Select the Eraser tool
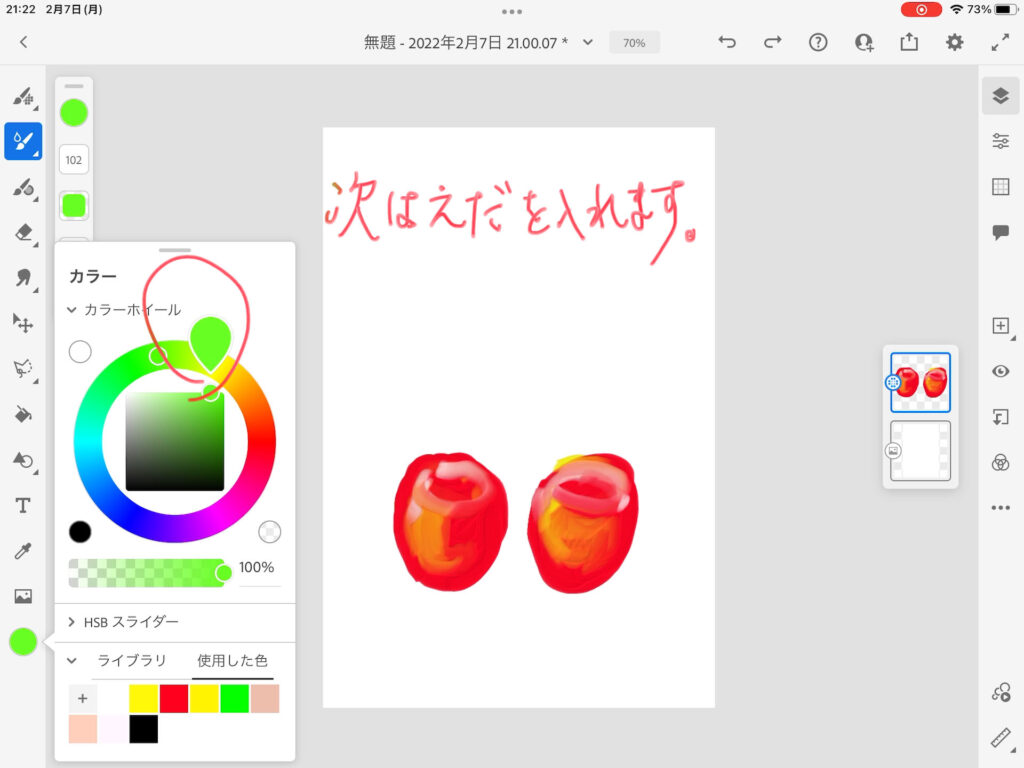 tap(23, 232)
